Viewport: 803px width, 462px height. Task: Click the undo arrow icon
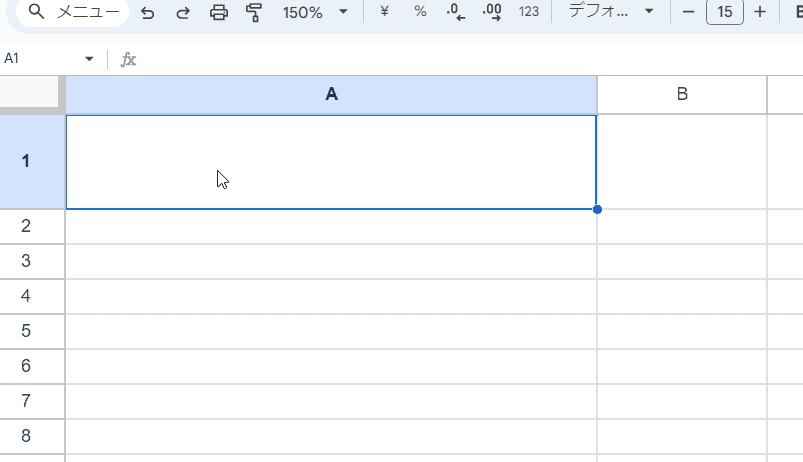tap(148, 13)
